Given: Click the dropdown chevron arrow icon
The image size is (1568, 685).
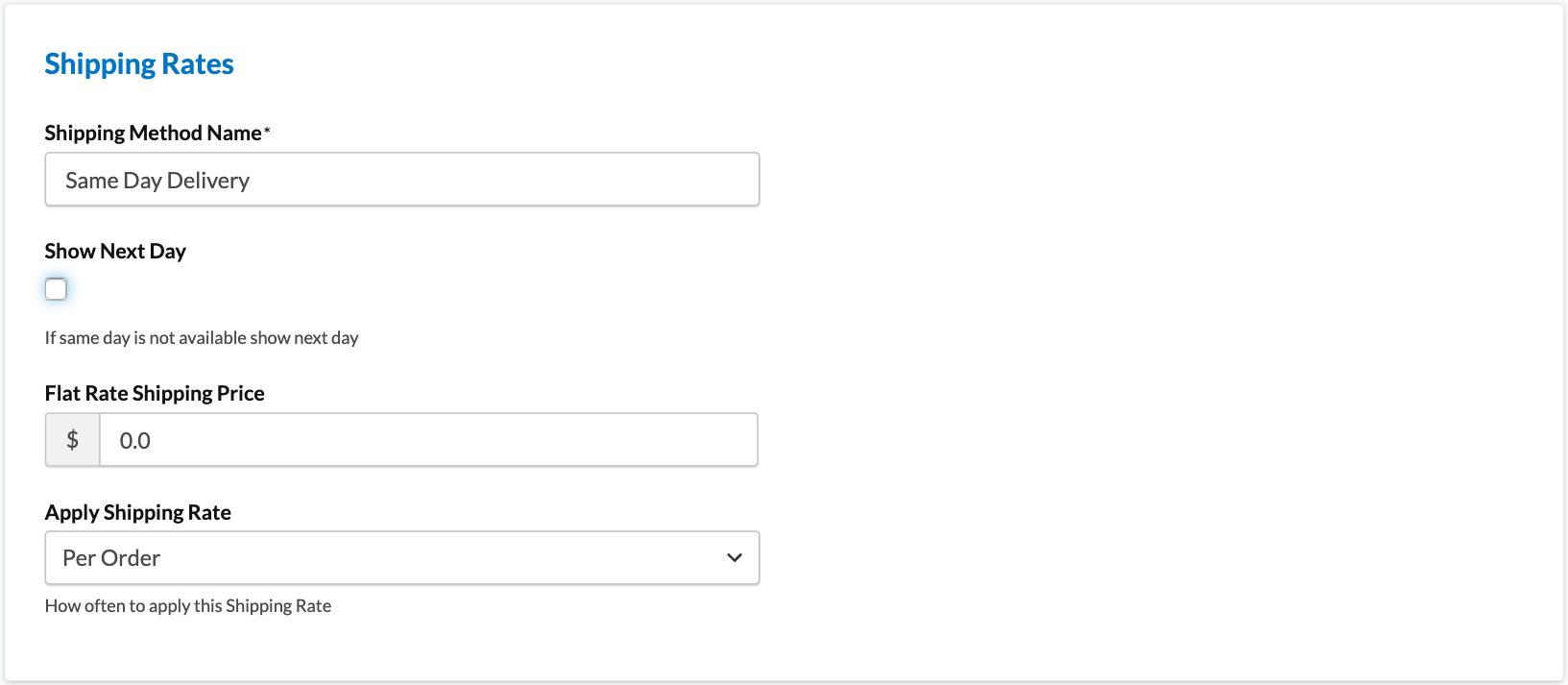Looking at the screenshot, I should (735, 558).
